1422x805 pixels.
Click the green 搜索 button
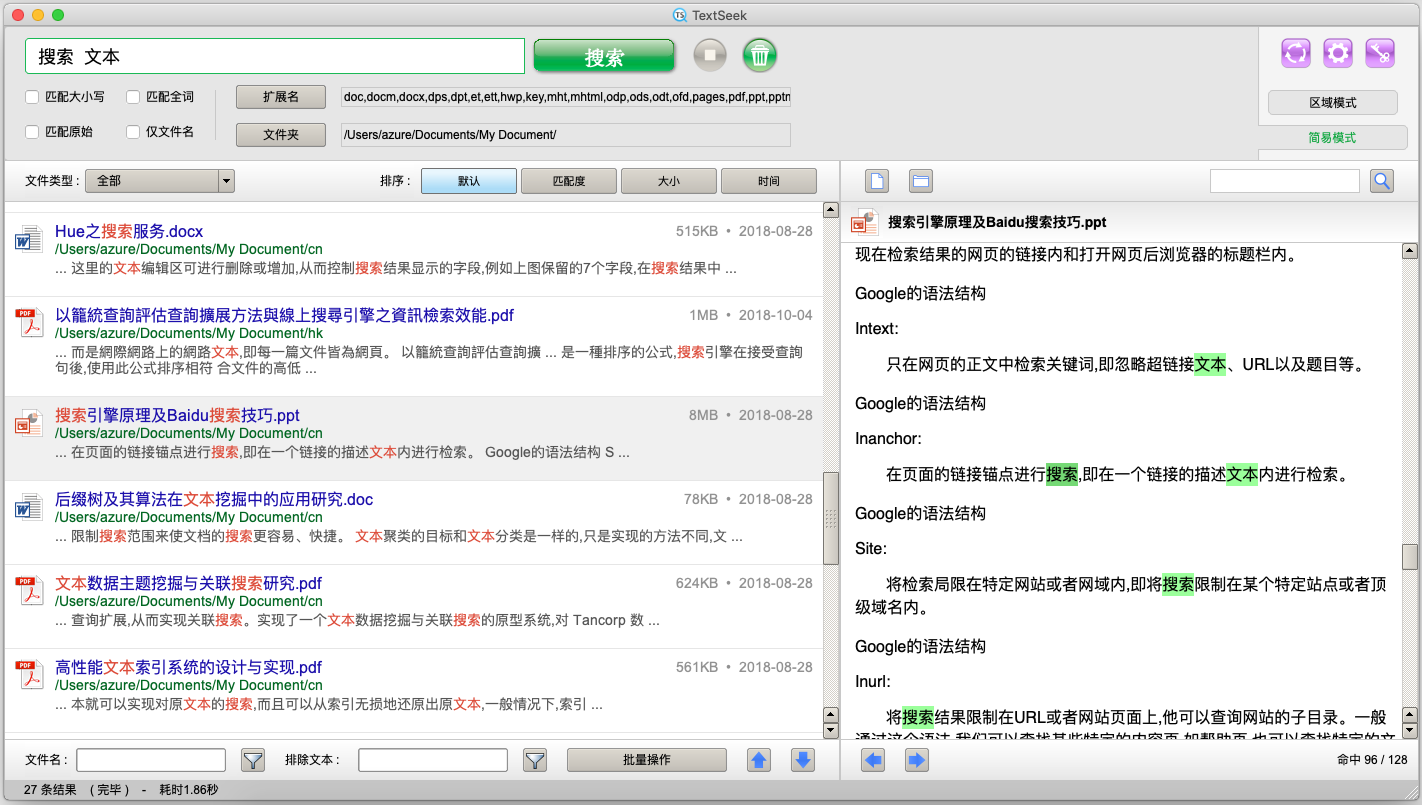click(604, 57)
